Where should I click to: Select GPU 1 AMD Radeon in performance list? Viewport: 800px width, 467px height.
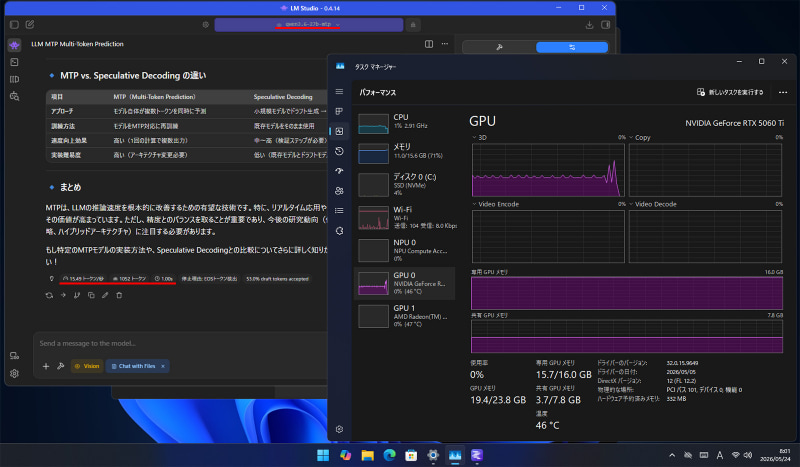[x=405, y=316]
